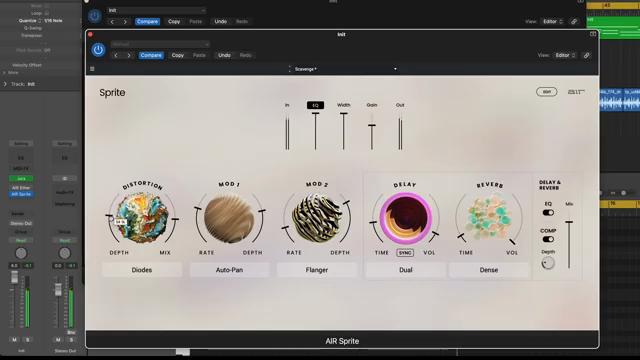Toggle the COMP switch

tap(548, 239)
